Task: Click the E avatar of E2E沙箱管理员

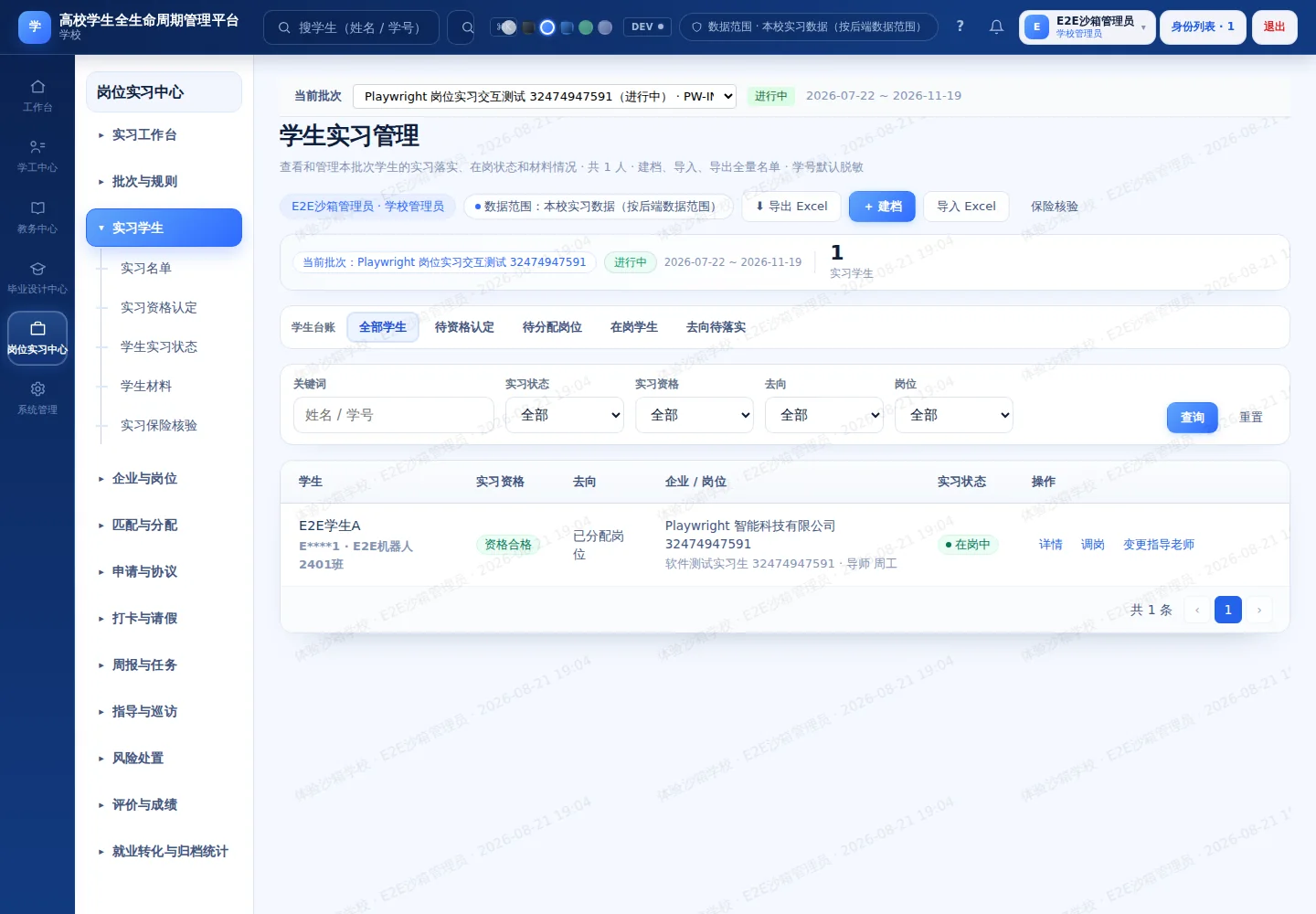Action: (x=1036, y=27)
